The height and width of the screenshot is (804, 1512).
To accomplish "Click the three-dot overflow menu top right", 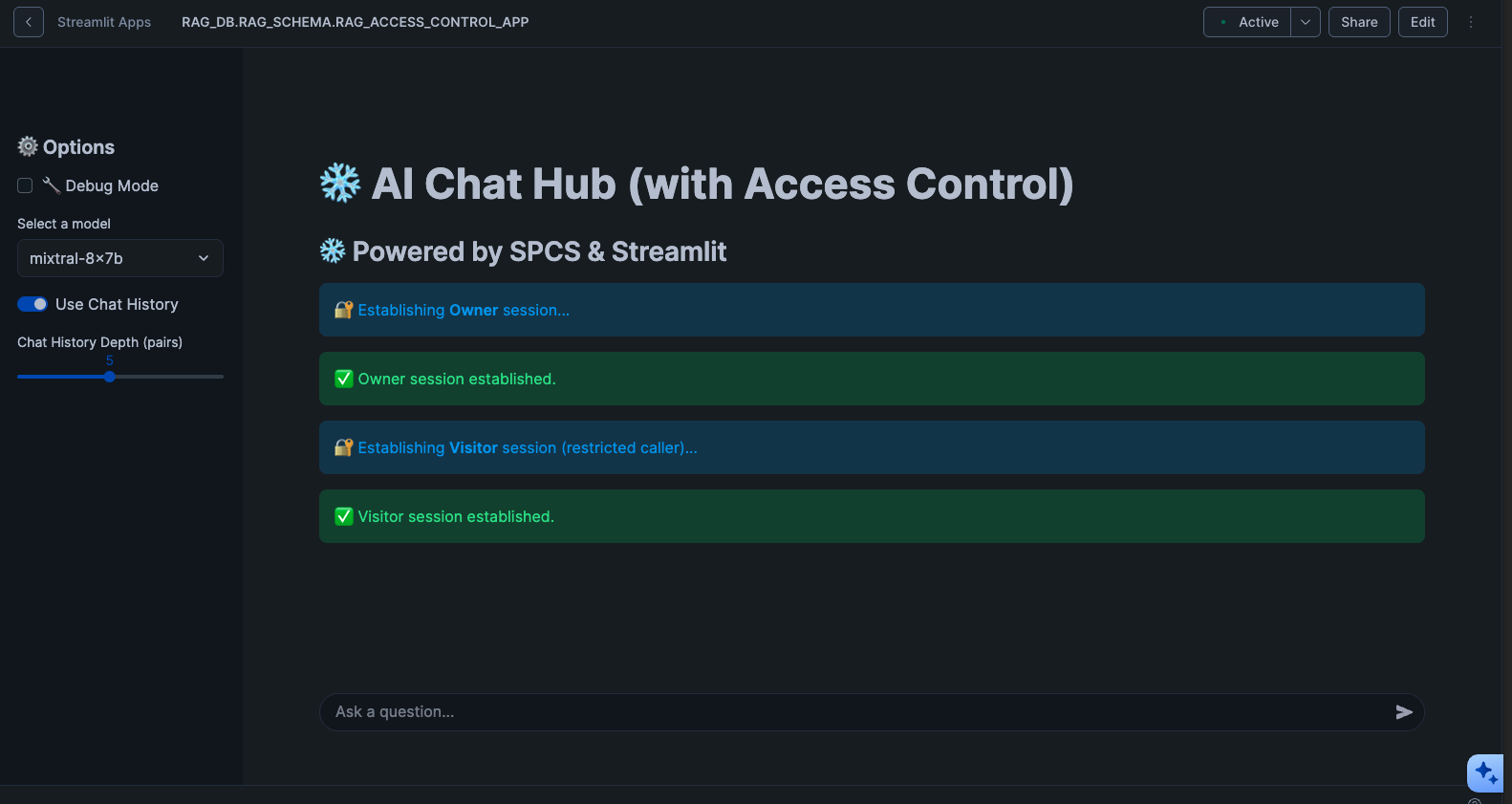I will coord(1471,21).
